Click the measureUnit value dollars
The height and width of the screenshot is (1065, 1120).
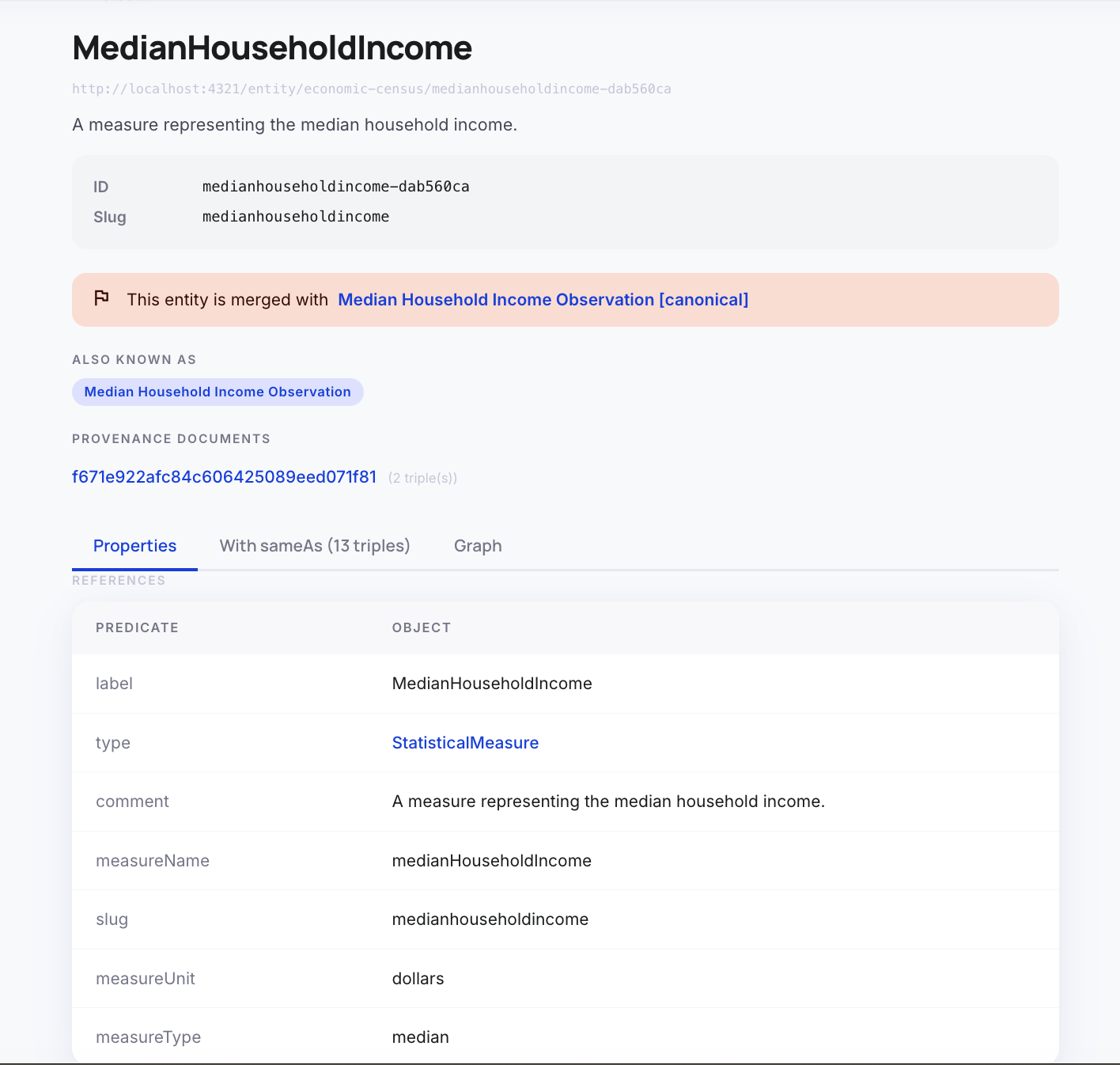[418, 979]
